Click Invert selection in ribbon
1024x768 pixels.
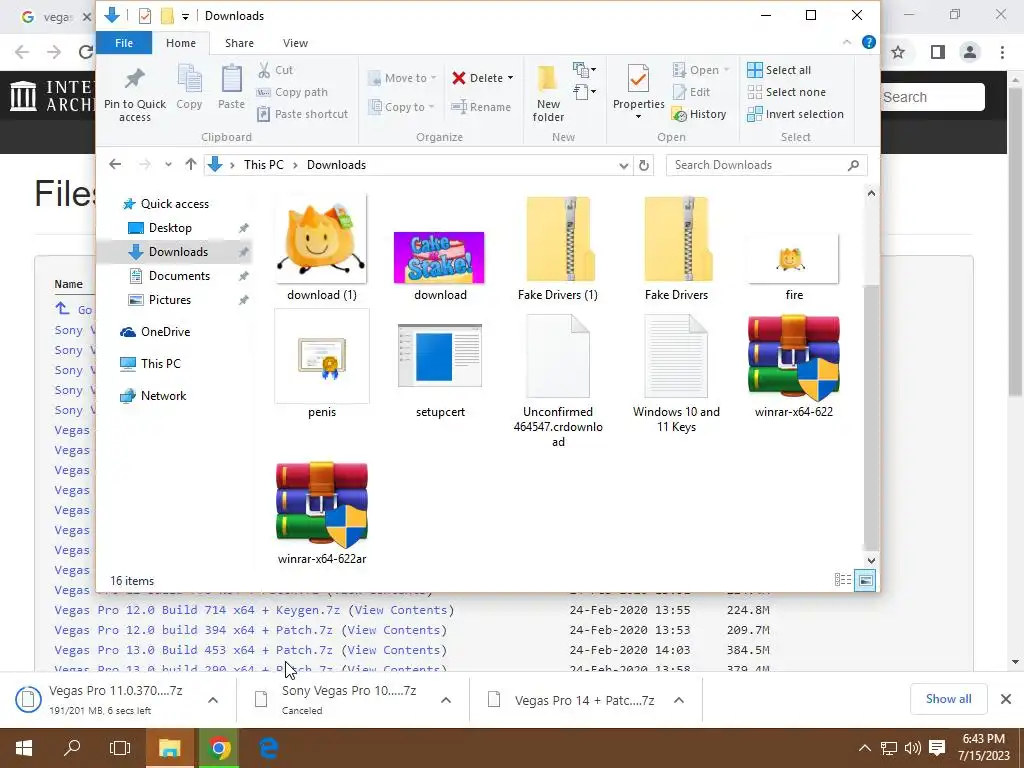tap(795, 114)
